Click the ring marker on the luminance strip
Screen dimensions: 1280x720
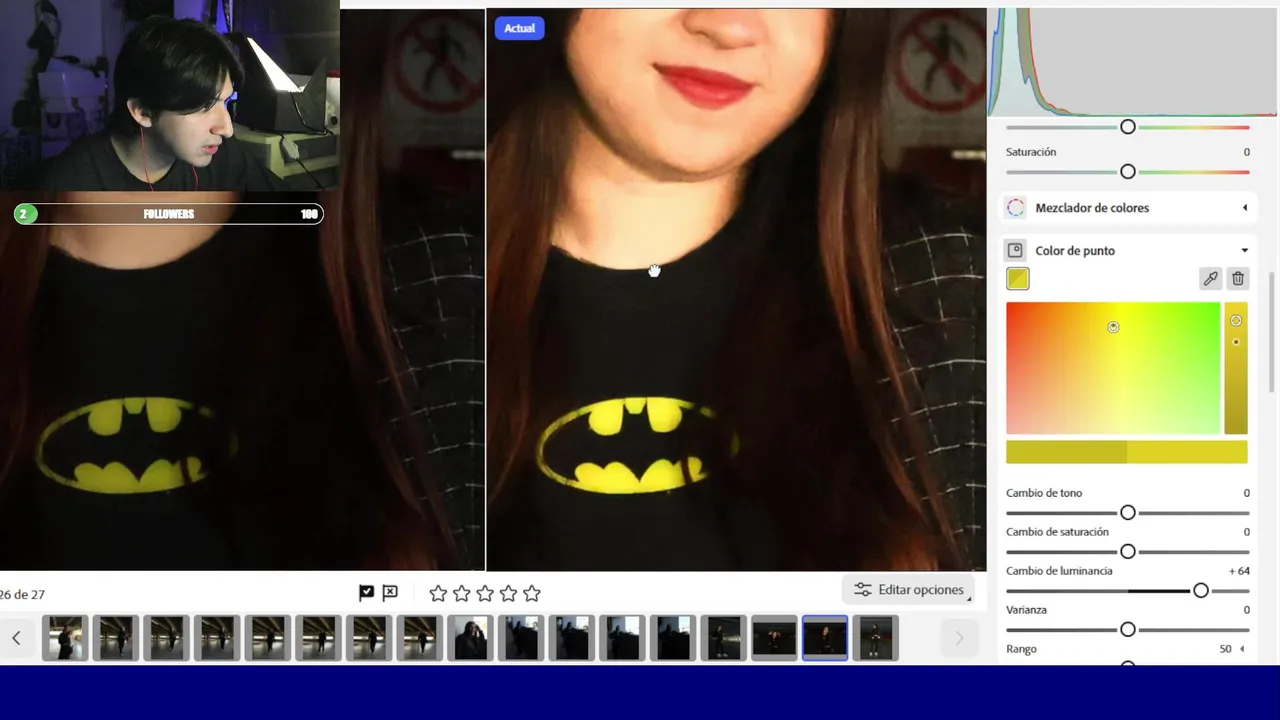(1236, 321)
